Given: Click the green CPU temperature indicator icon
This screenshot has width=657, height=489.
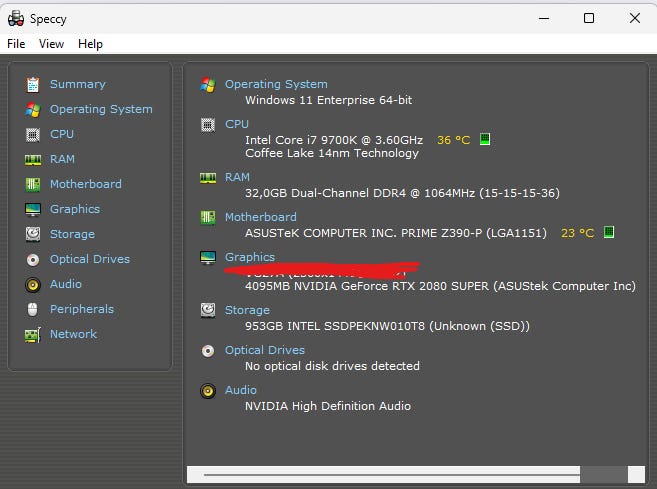Looking at the screenshot, I should click(485, 139).
